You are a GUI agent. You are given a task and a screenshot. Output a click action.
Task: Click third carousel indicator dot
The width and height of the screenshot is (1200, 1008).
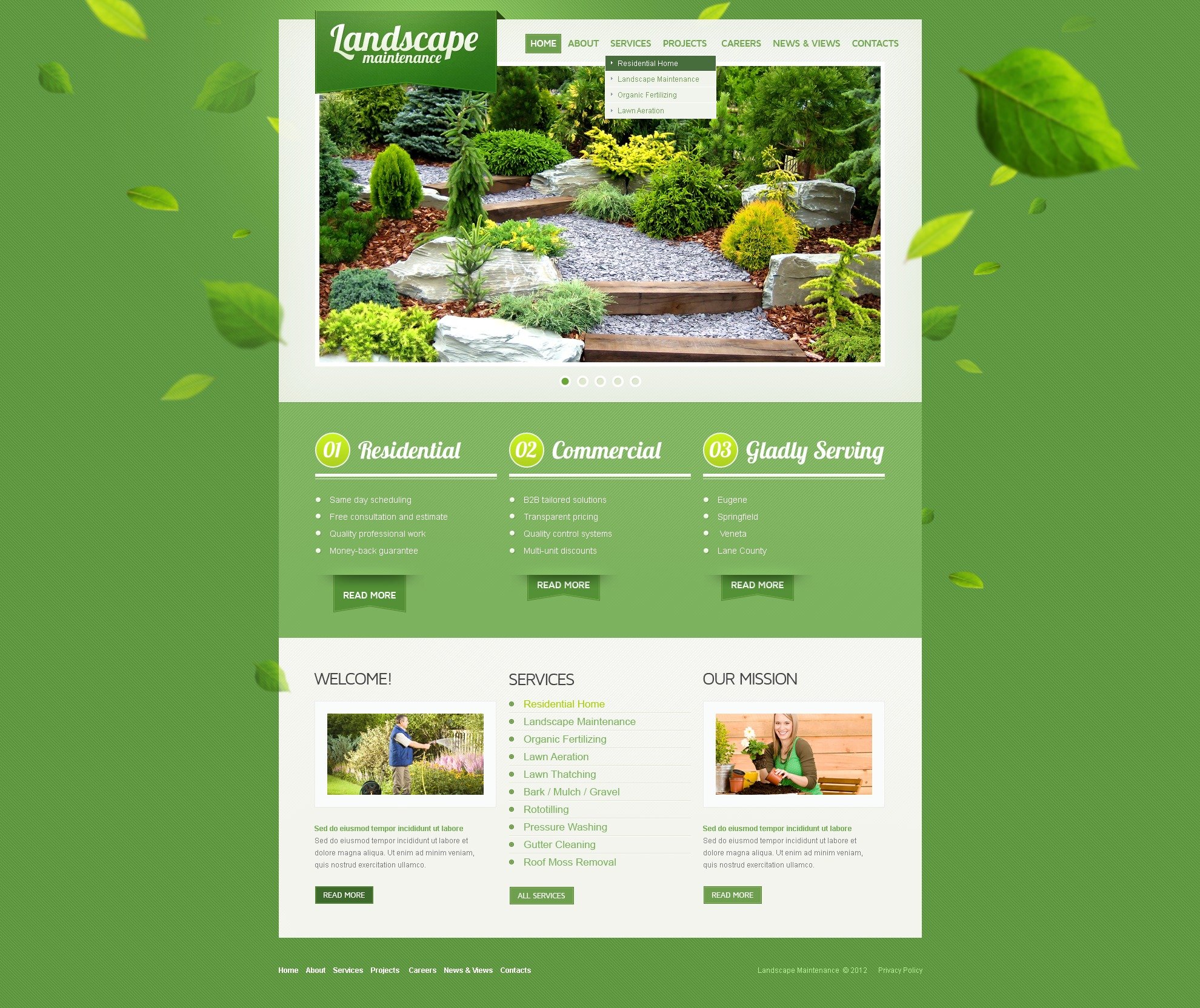601,381
